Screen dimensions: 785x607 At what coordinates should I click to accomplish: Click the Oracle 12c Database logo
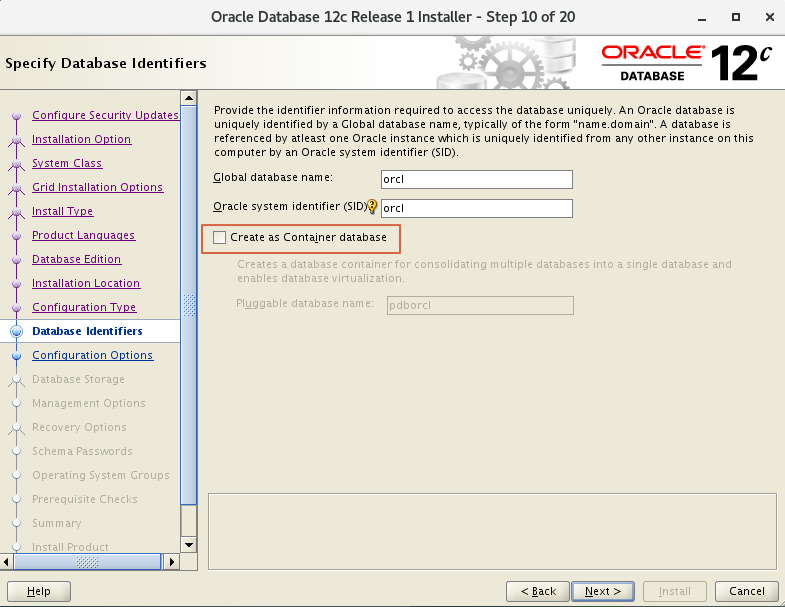click(688, 62)
